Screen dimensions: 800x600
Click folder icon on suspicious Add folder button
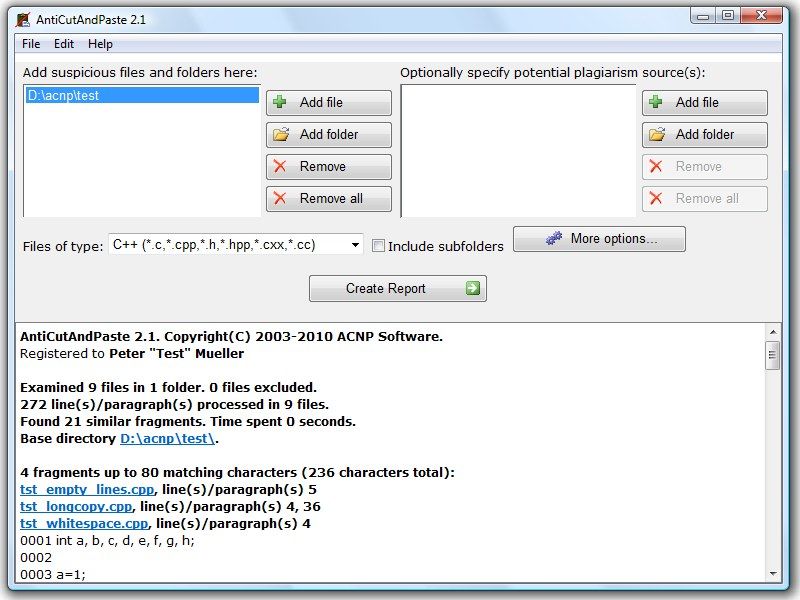coord(281,134)
